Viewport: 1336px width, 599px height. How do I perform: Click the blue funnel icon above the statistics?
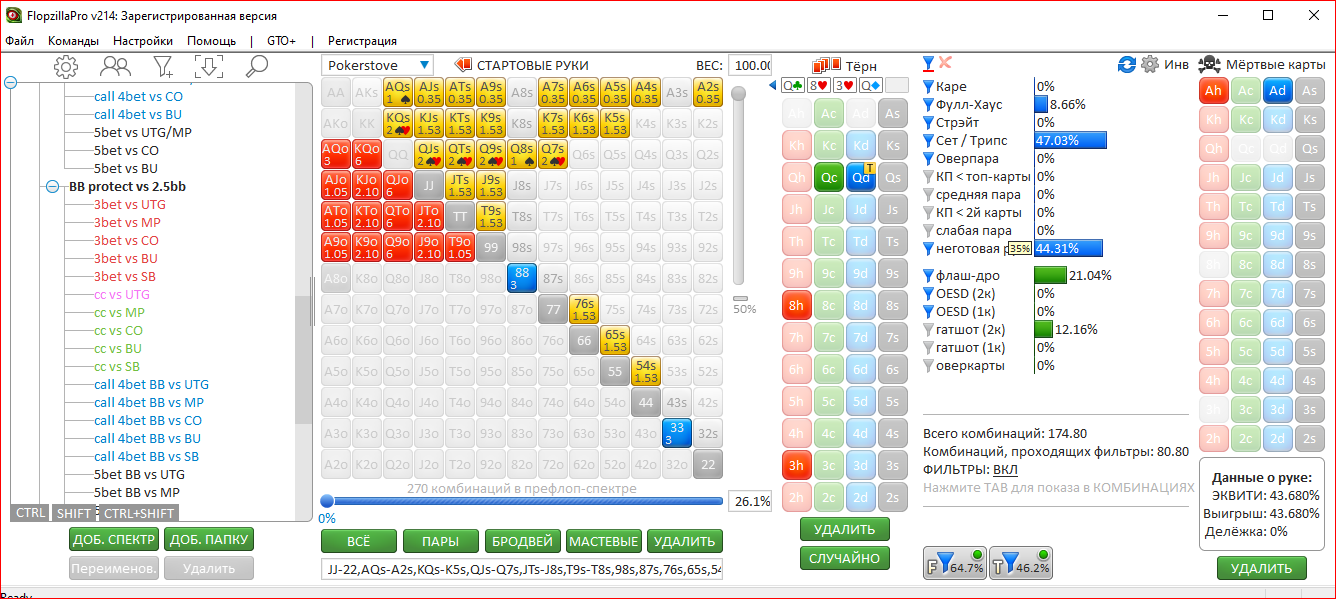pyautogui.click(x=928, y=64)
